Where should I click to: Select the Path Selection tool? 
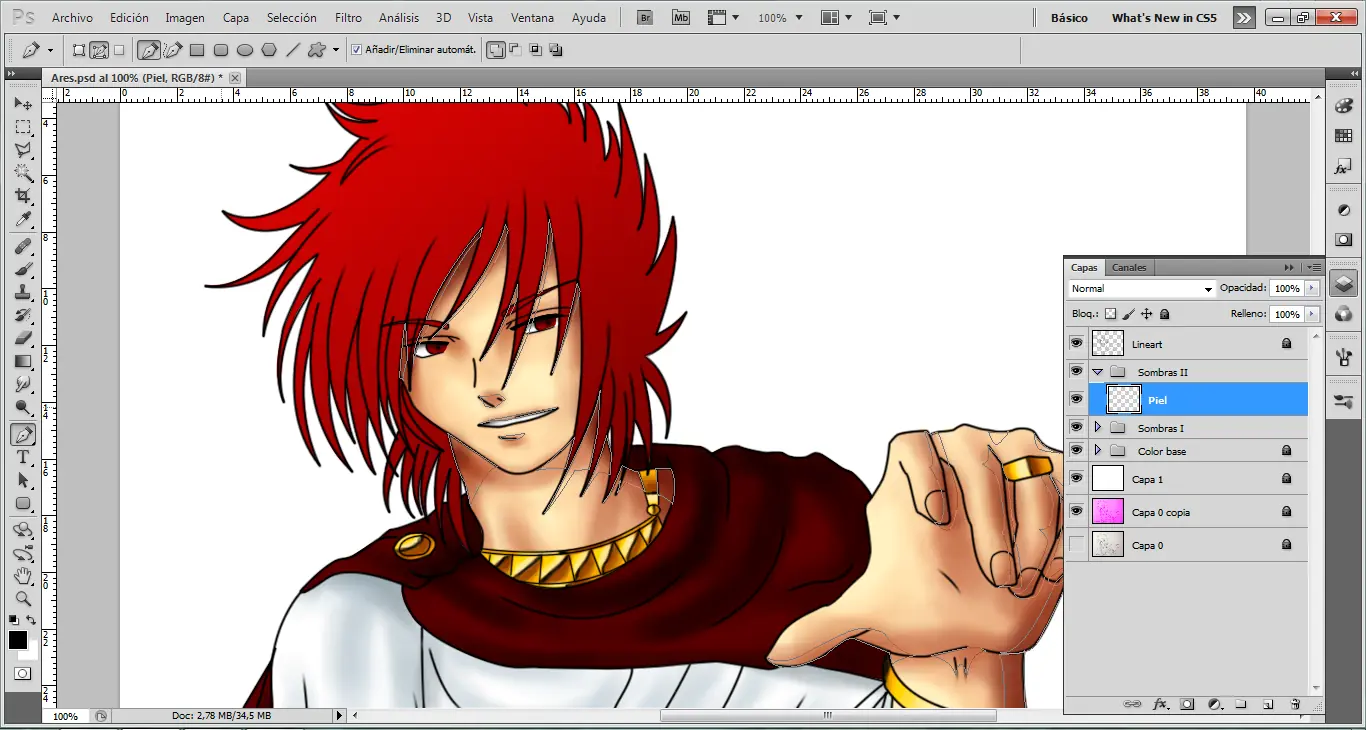[x=22, y=480]
